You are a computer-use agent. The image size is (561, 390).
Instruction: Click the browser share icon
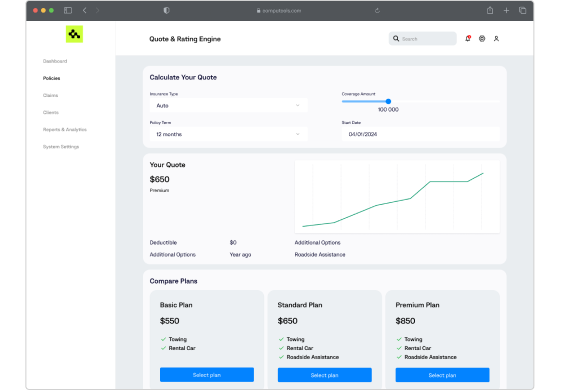pos(490,10)
